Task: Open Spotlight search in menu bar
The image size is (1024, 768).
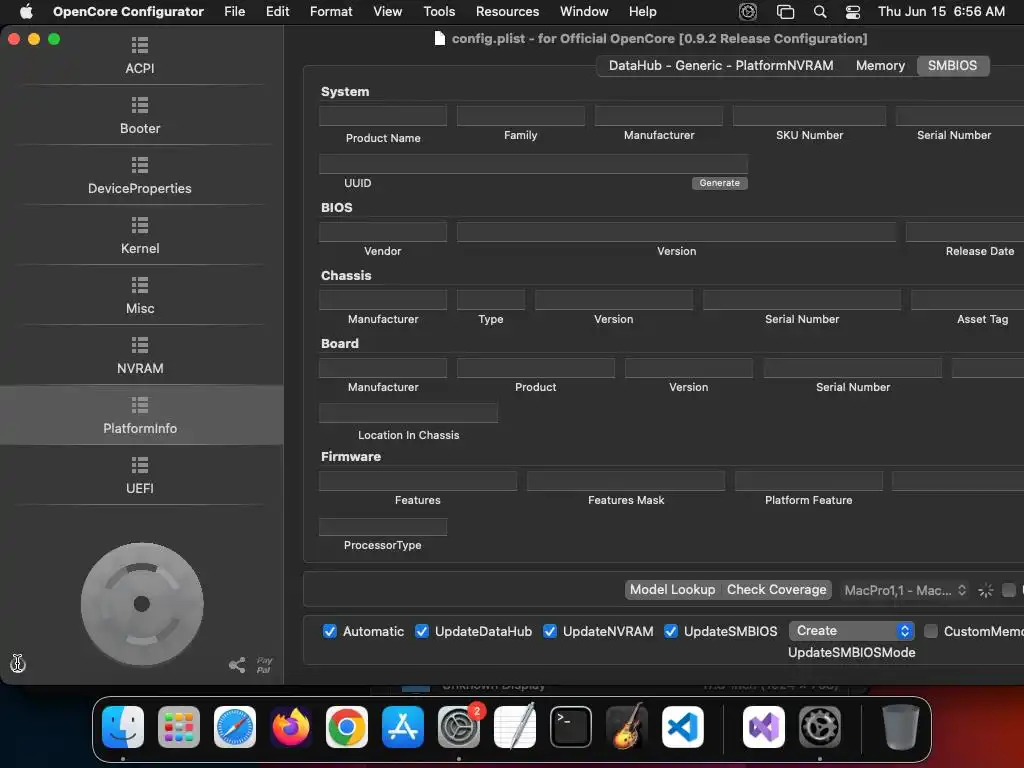Action: tap(820, 12)
